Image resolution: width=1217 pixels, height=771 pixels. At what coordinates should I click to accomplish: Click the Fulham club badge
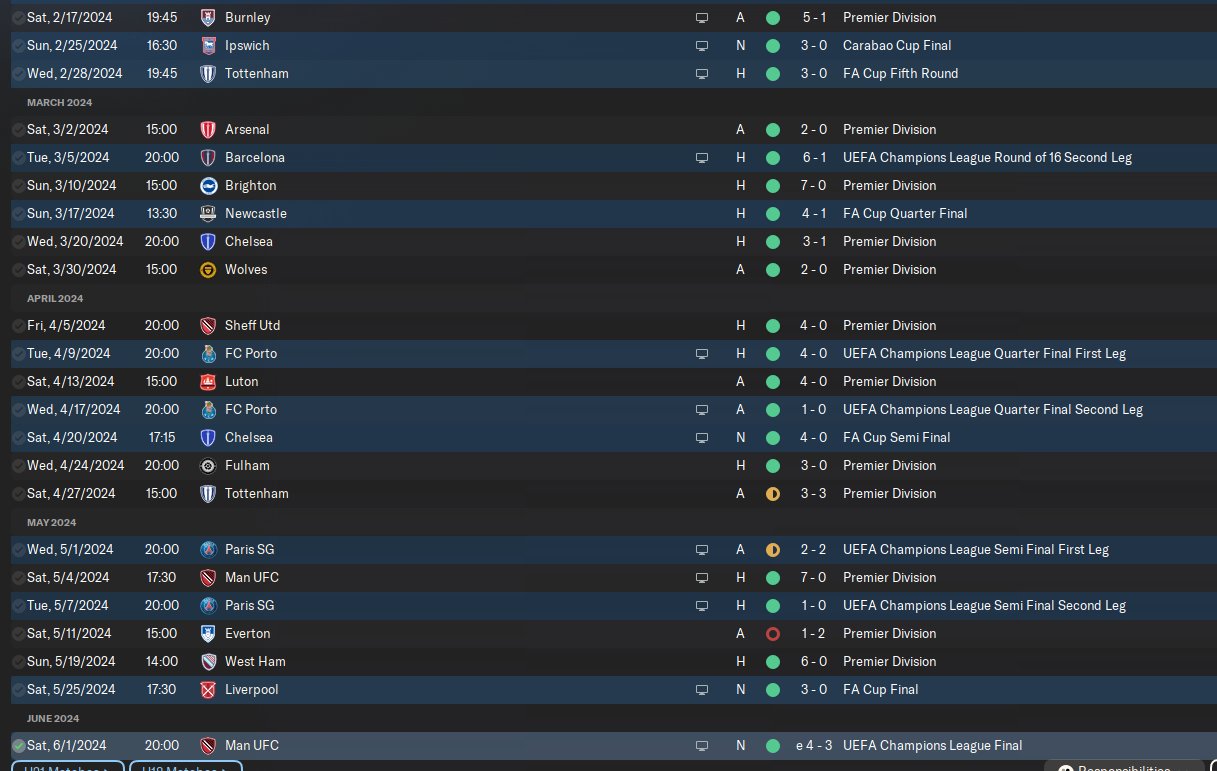[208, 465]
